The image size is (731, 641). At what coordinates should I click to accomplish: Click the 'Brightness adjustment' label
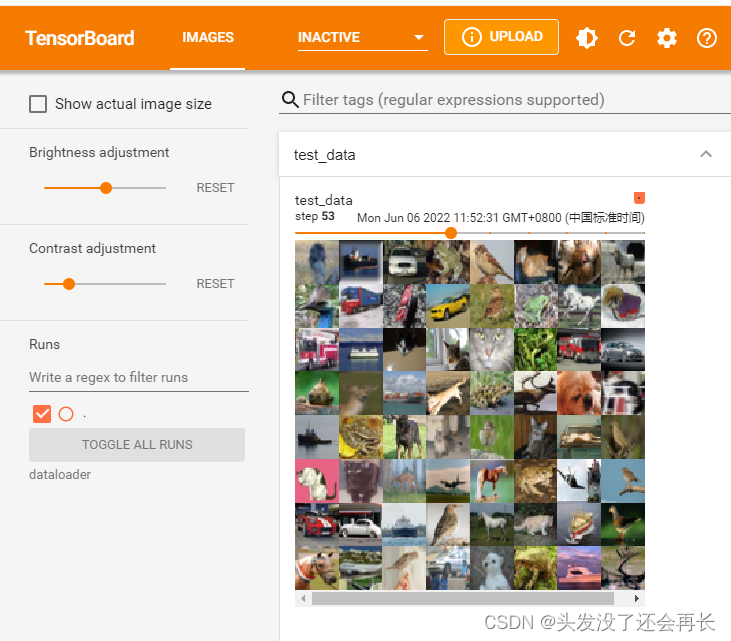click(99, 152)
